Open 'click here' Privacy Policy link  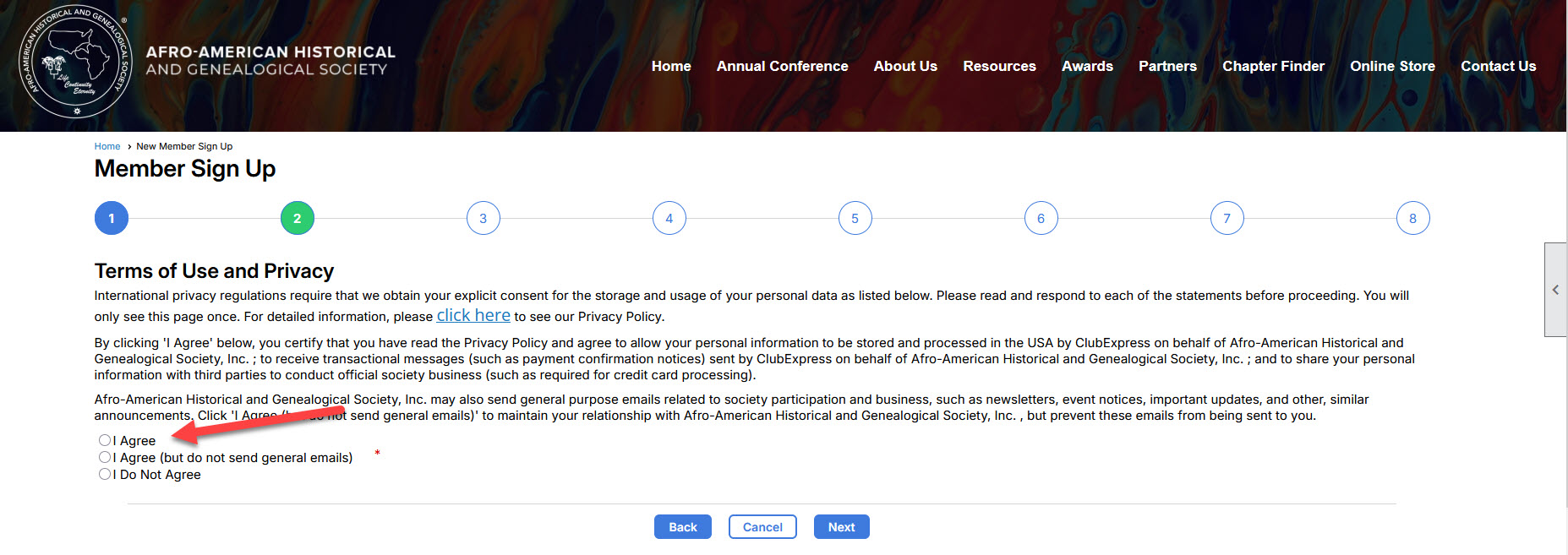473,316
